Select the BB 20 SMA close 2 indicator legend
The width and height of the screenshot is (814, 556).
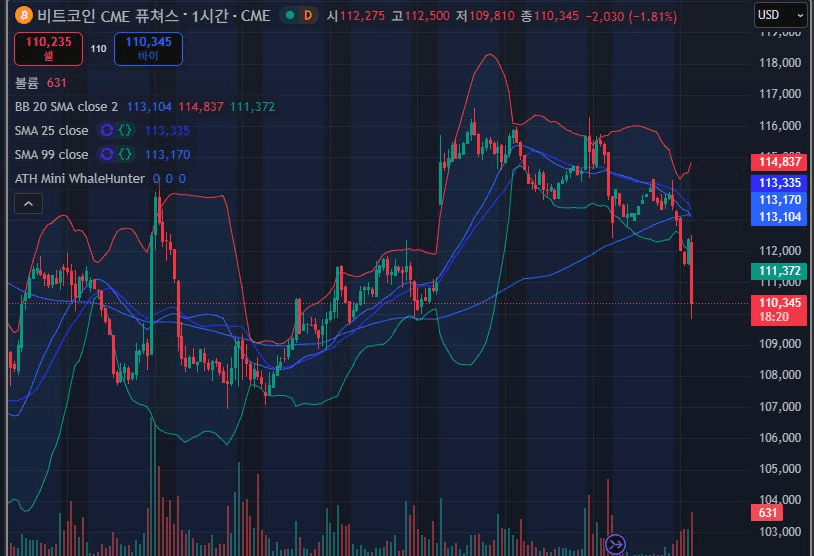65,106
